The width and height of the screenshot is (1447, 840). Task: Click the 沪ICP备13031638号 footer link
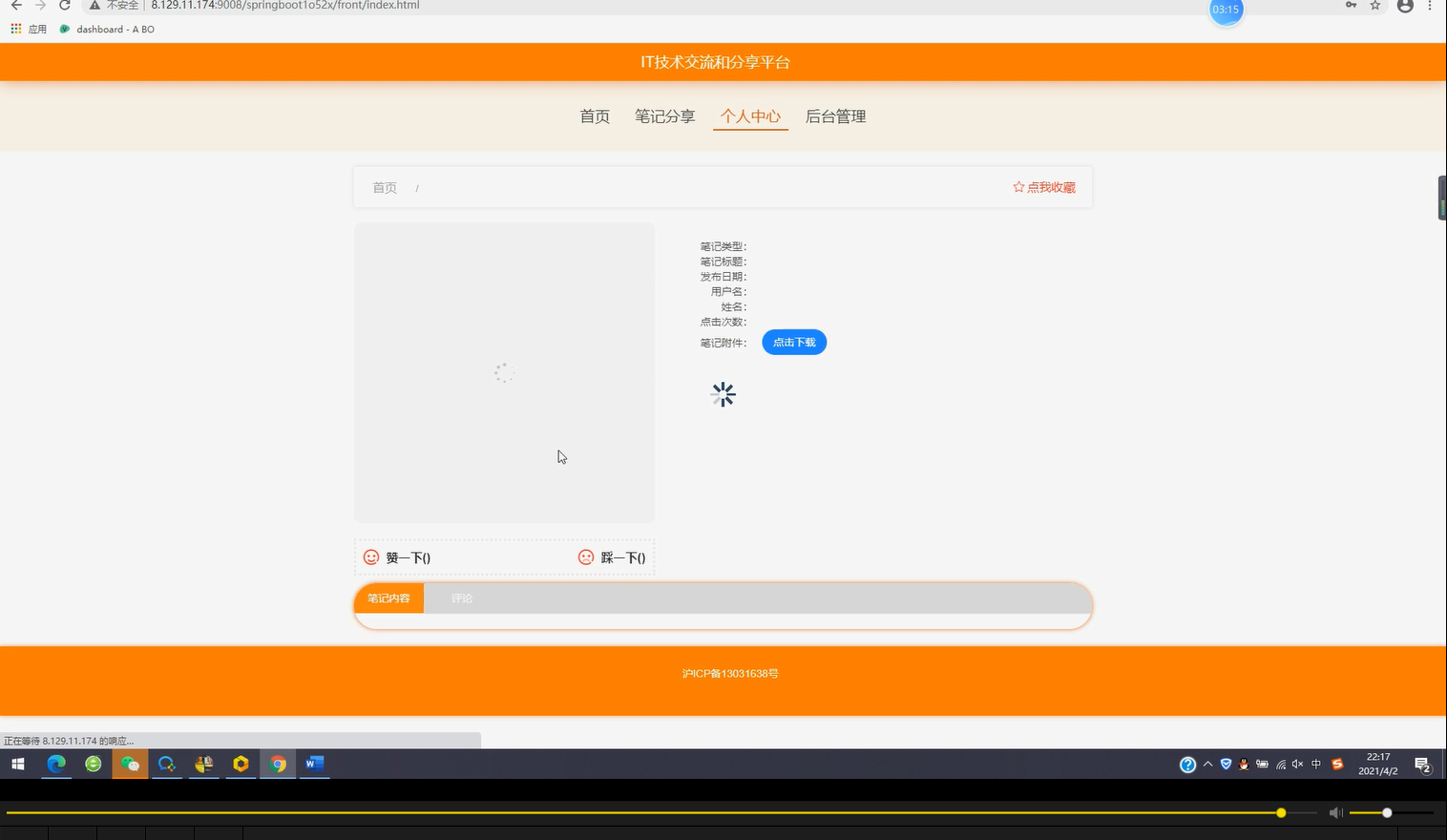(730, 673)
